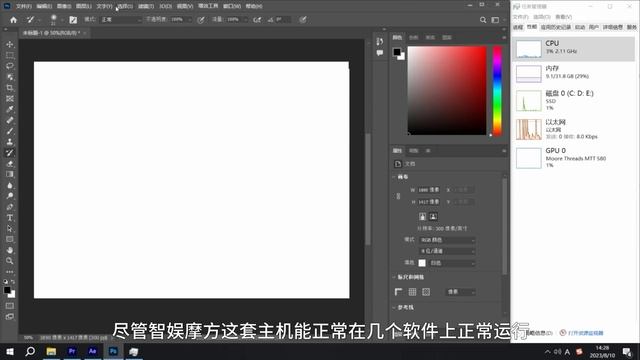Click the Home icon in options bar

13,20
